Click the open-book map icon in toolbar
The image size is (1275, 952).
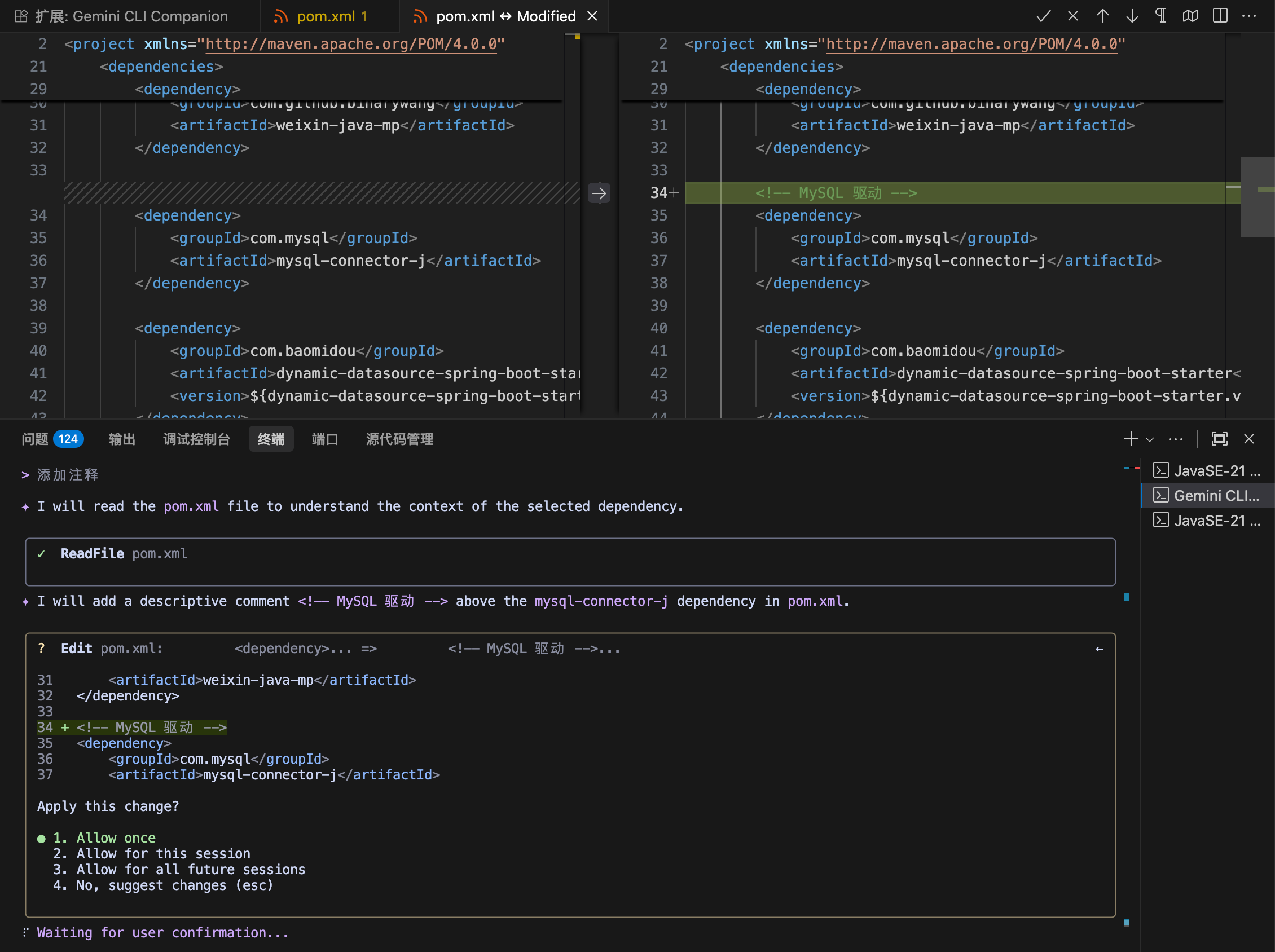coord(1190,16)
